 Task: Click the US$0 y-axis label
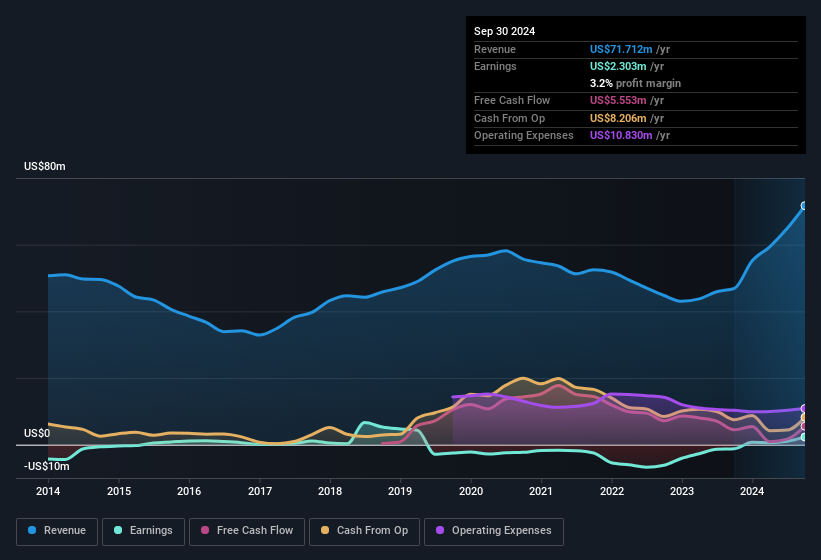[x=37, y=433]
